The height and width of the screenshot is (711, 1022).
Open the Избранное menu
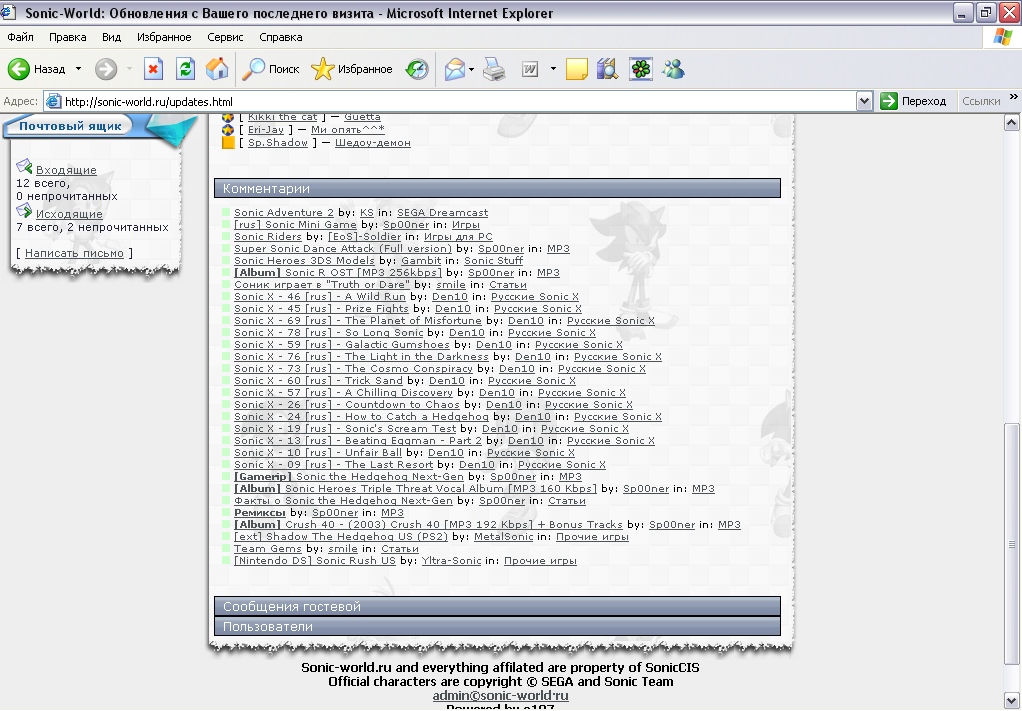pos(164,37)
